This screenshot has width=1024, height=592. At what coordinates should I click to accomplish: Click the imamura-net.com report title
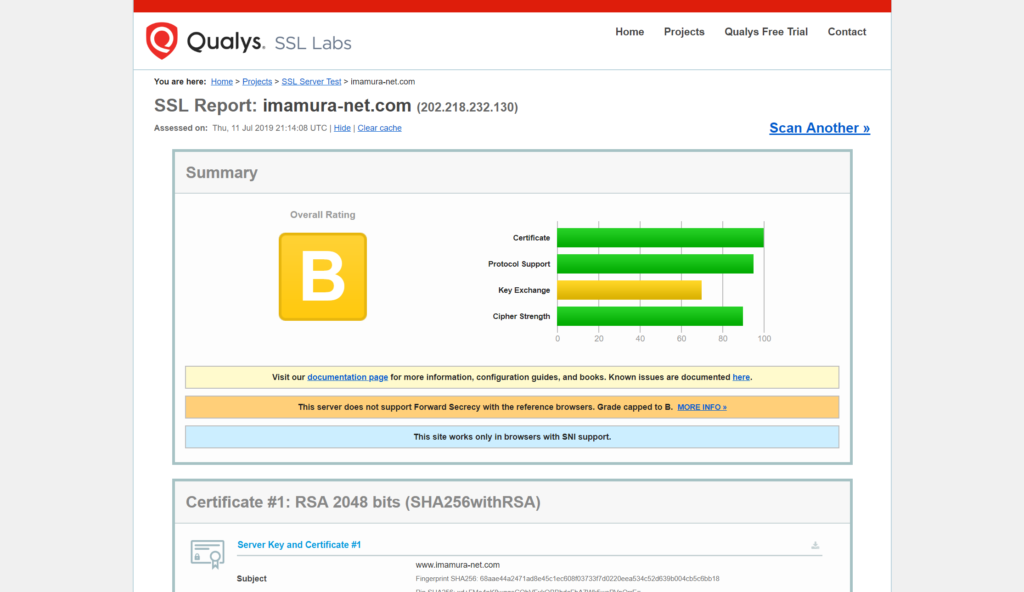click(x=336, y=105)
